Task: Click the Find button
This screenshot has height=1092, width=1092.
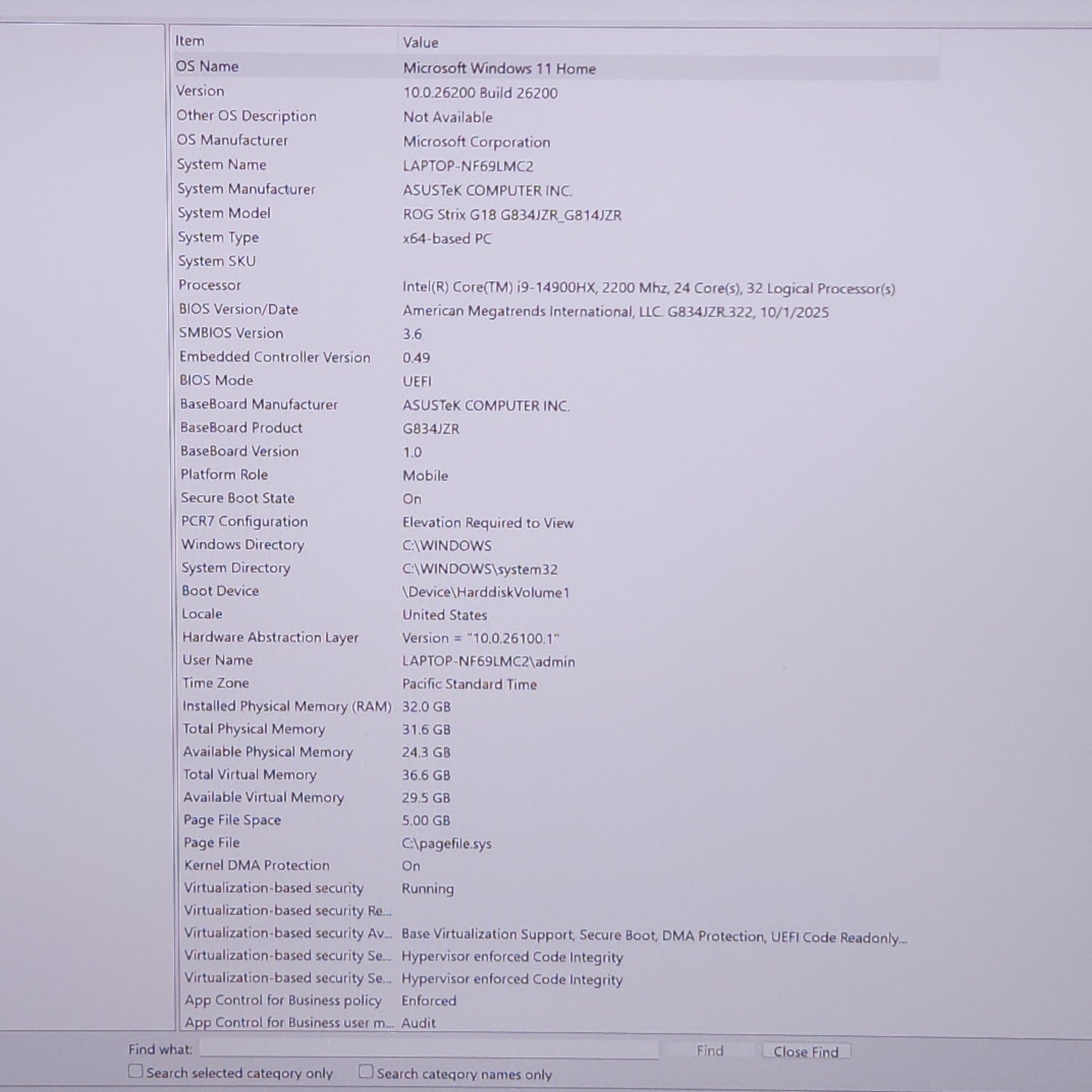Action: [709, 1051]
